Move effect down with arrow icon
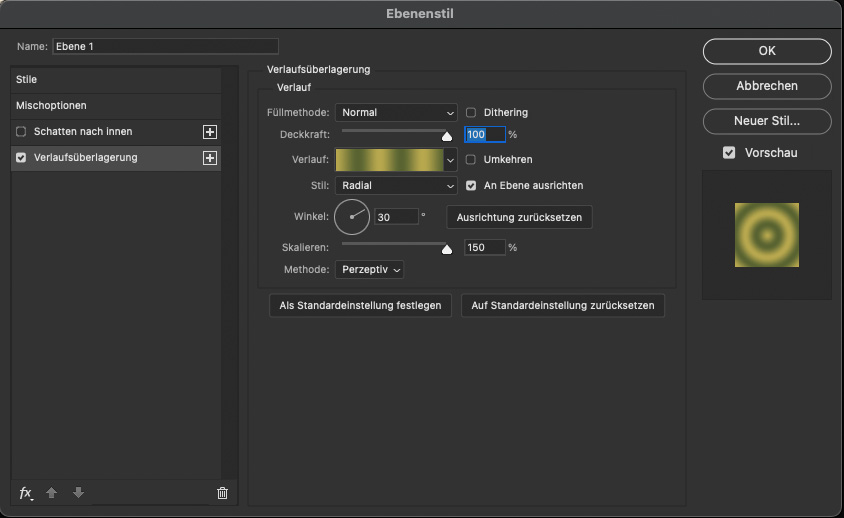Screen dimensions: 844x518 click(x=79, y=493)
